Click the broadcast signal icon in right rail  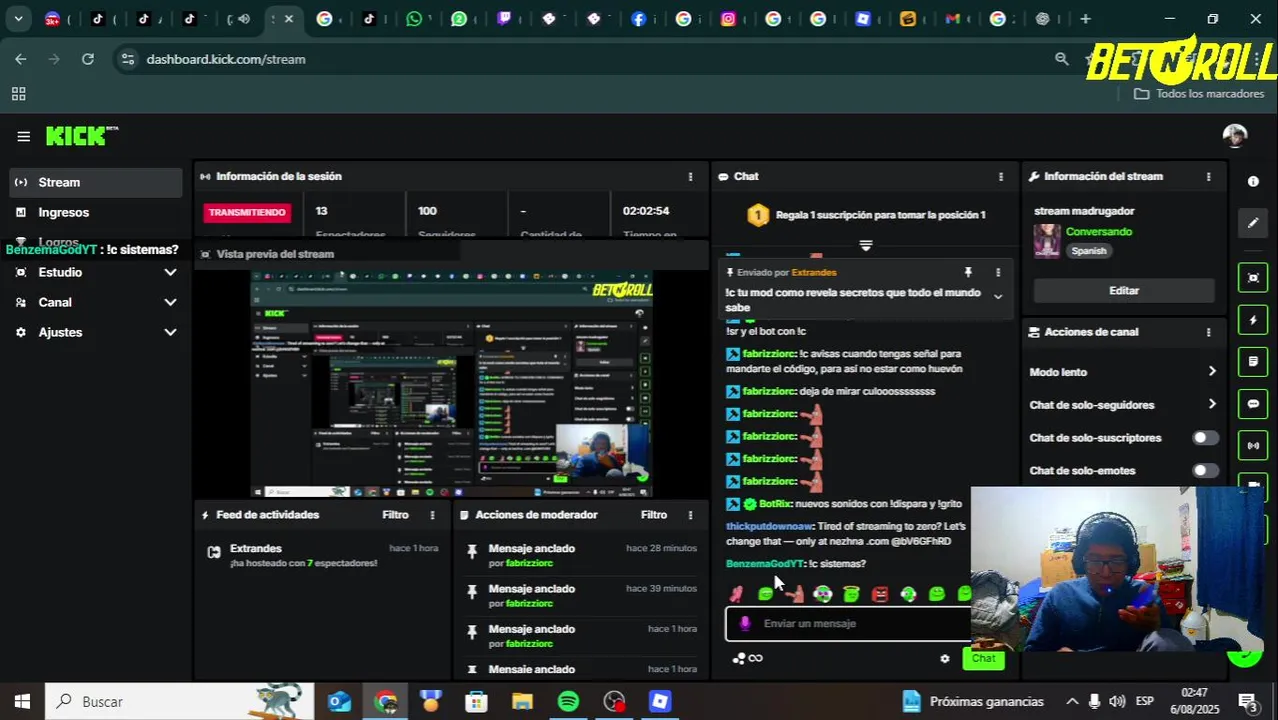click(1253, 446)
